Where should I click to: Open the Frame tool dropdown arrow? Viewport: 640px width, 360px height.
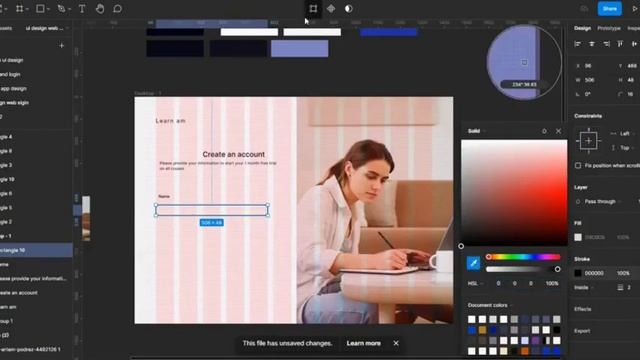coord(27,9)
